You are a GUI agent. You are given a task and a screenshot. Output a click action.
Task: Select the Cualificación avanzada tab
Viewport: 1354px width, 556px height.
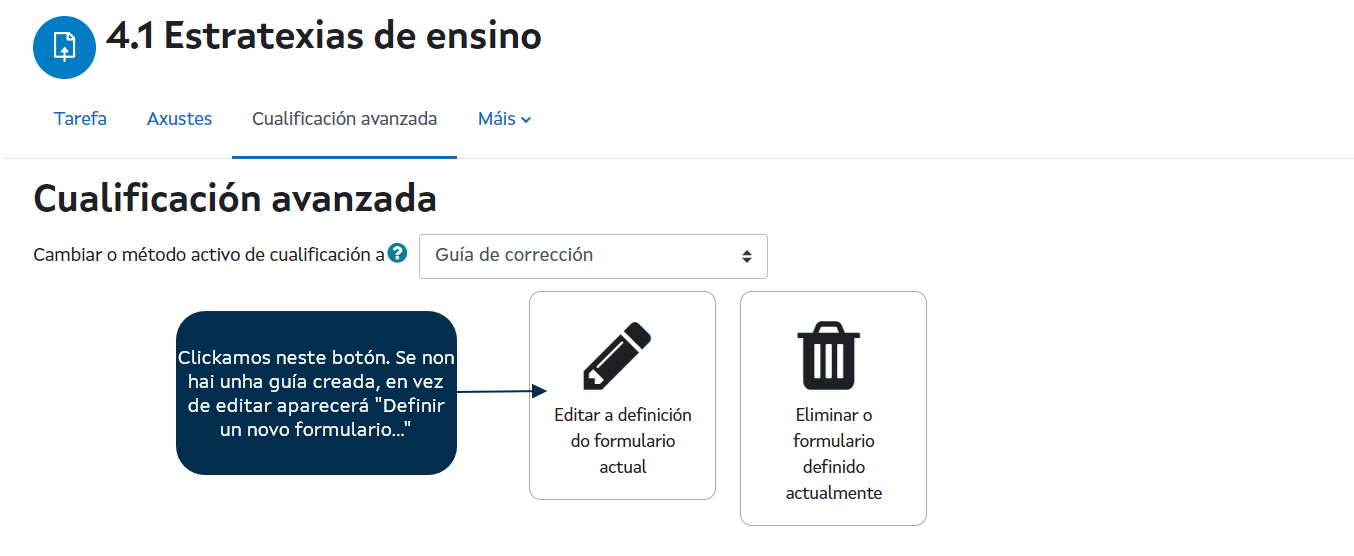pyautogui.click(x=344, y=119)
